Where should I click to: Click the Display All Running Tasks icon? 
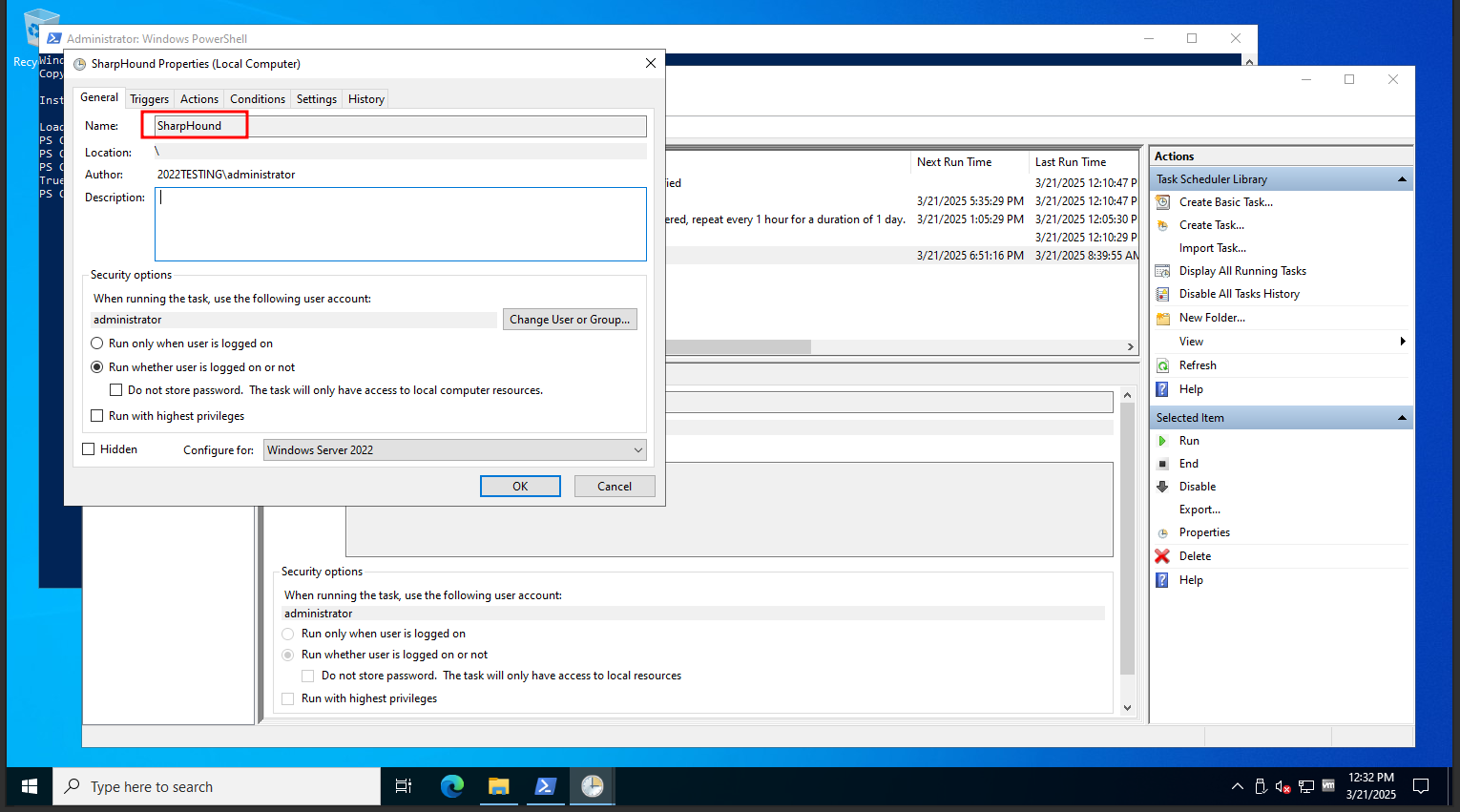tap(1162, 271)
